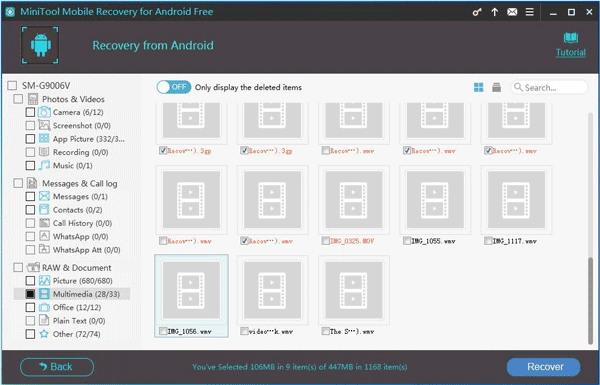Click the blue Recover button

(x=543, y=367)
